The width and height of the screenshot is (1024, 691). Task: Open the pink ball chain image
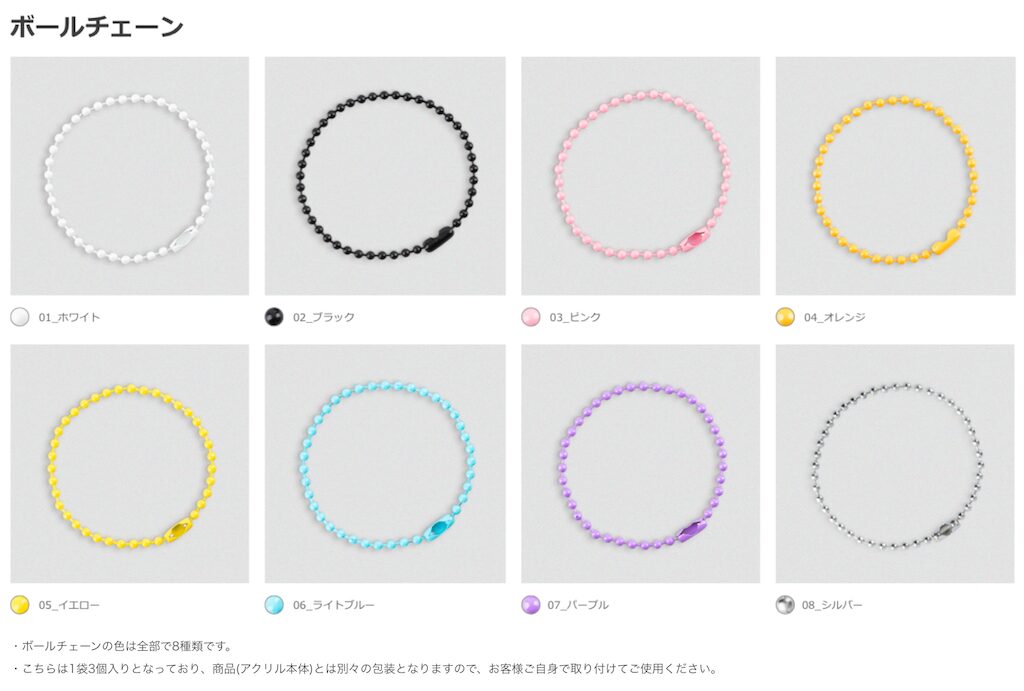(640, 176)
